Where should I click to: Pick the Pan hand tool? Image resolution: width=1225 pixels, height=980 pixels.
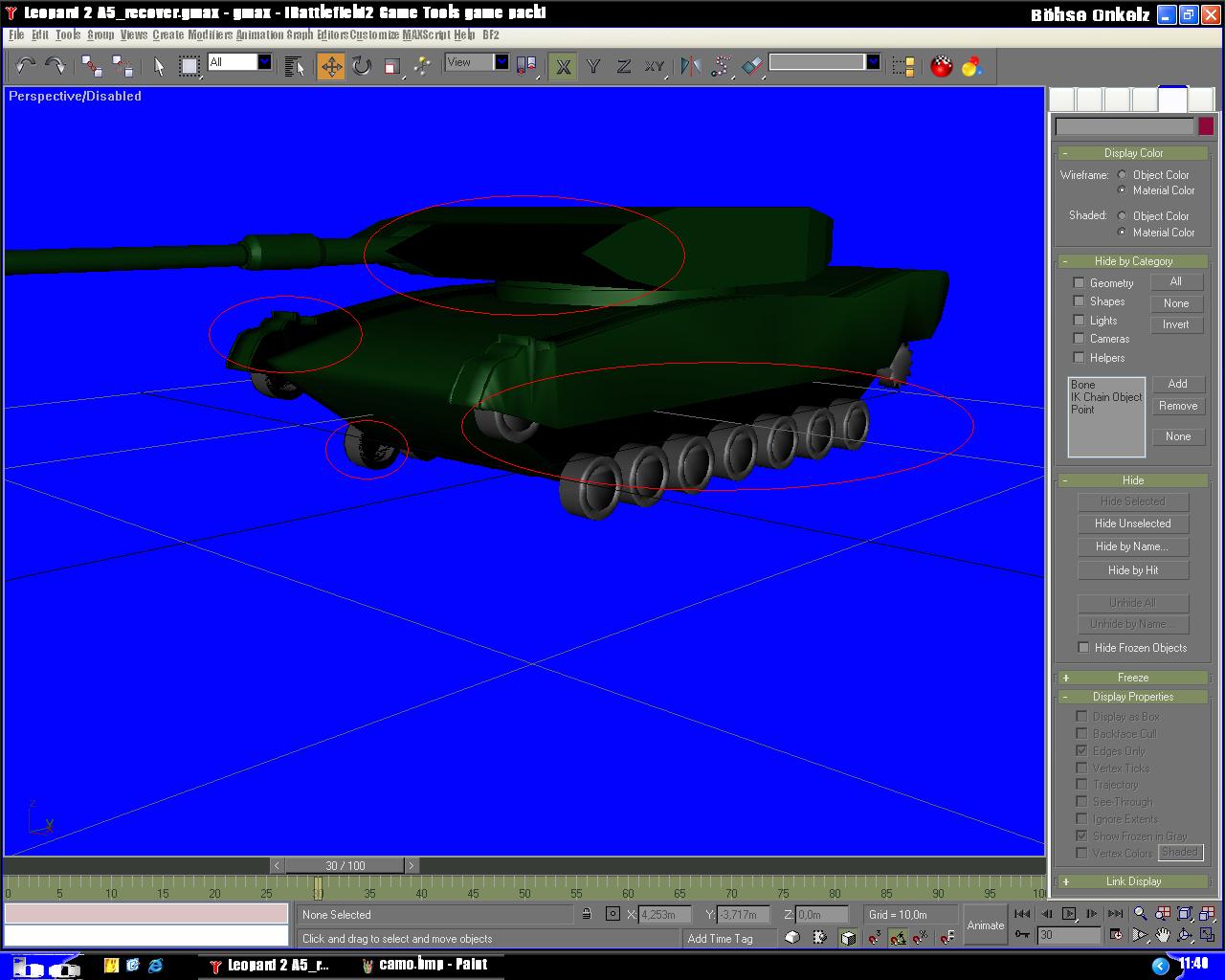[1162, 935]
